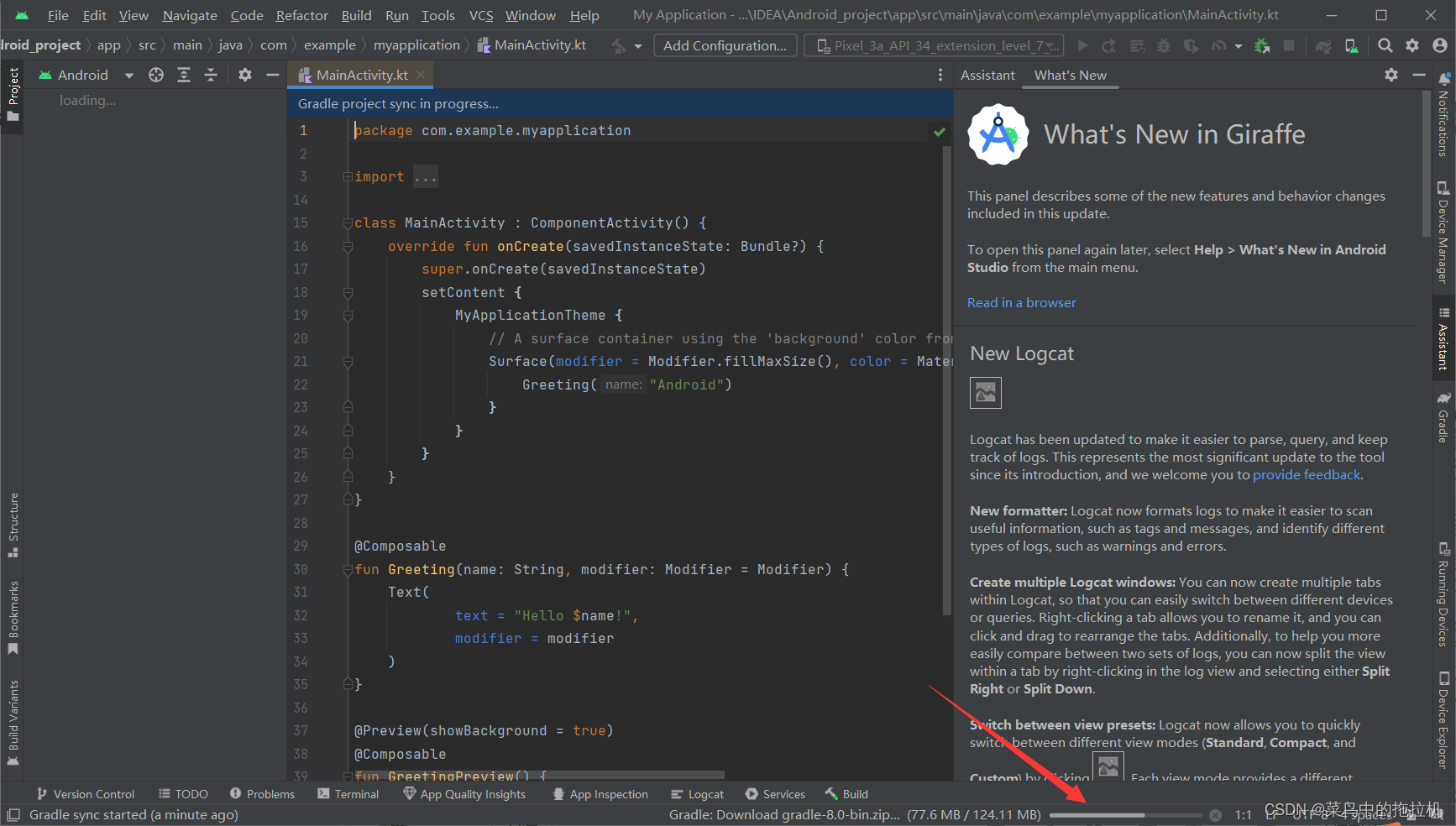The height and width of the screenshot is (826, 1456).
Task: Cancel the Gradle download progress
Action: click(1215, 815)
